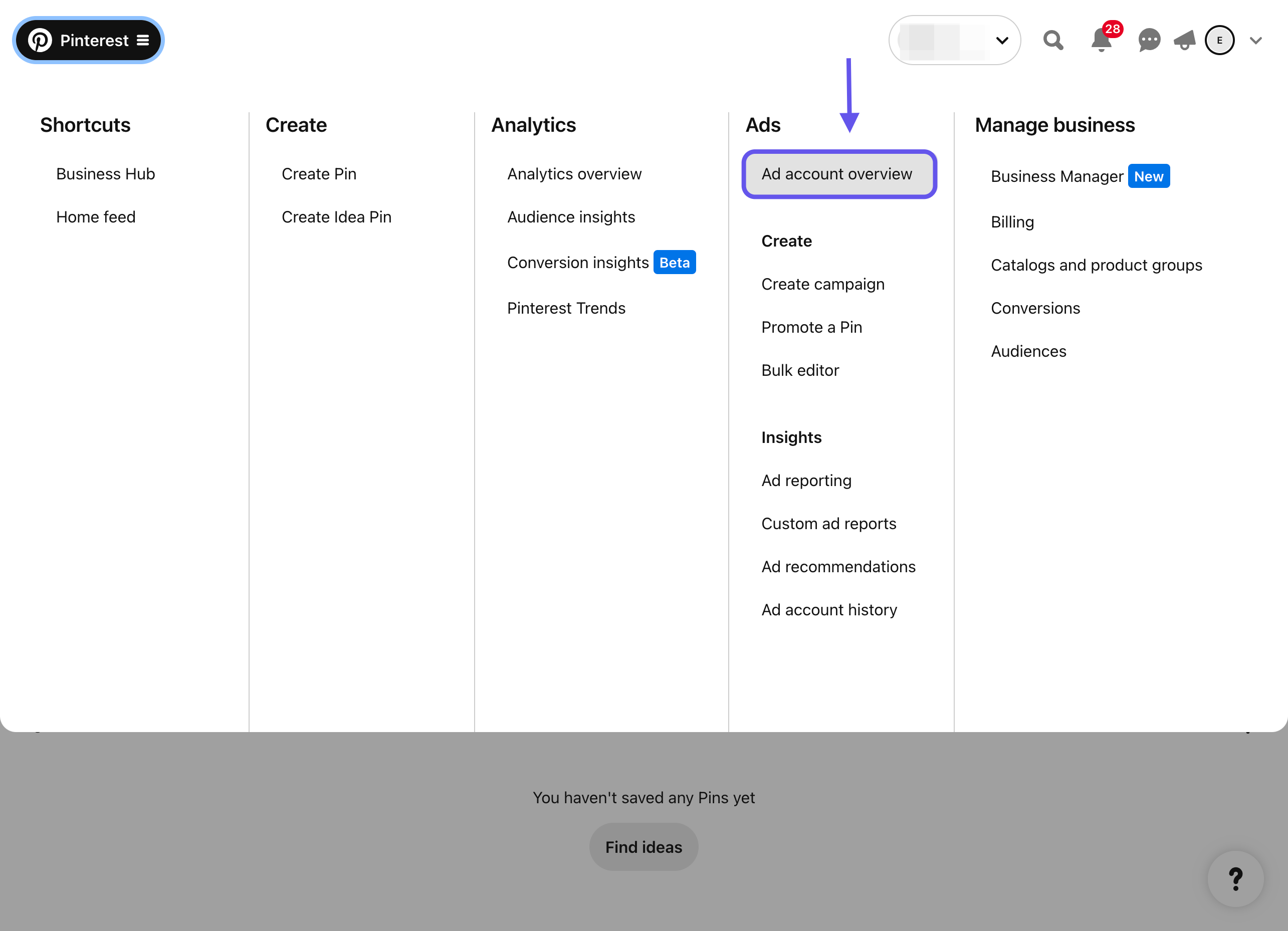Select Promote a Pin
This screenshot has height=931, width=1288.
[x=811, y=327]
